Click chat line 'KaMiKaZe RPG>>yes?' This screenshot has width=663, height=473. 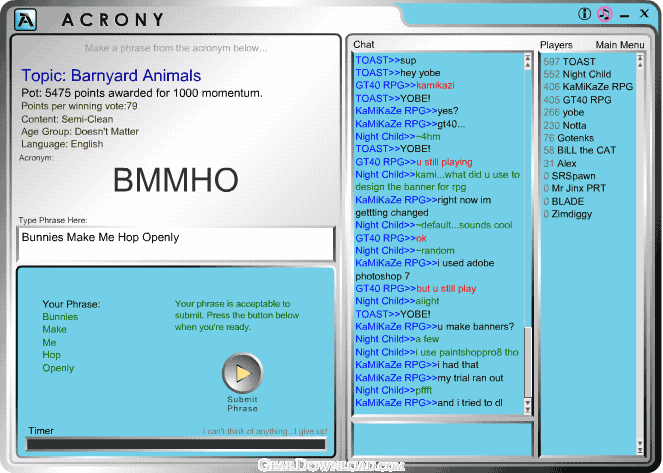[407, 111]
